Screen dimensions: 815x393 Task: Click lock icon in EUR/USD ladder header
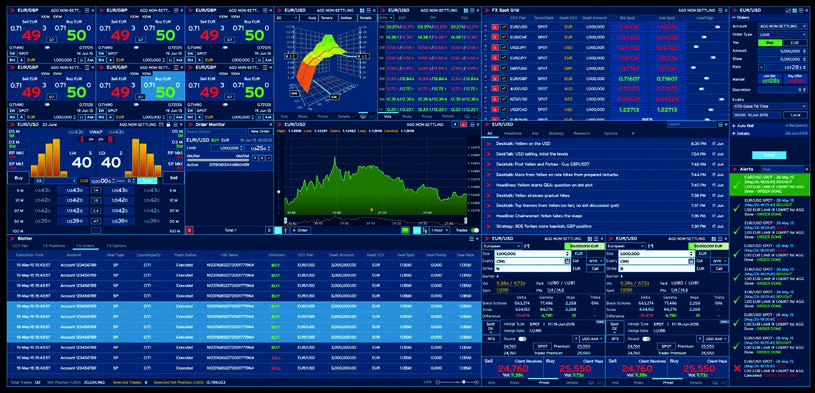[x=168, y=125]
